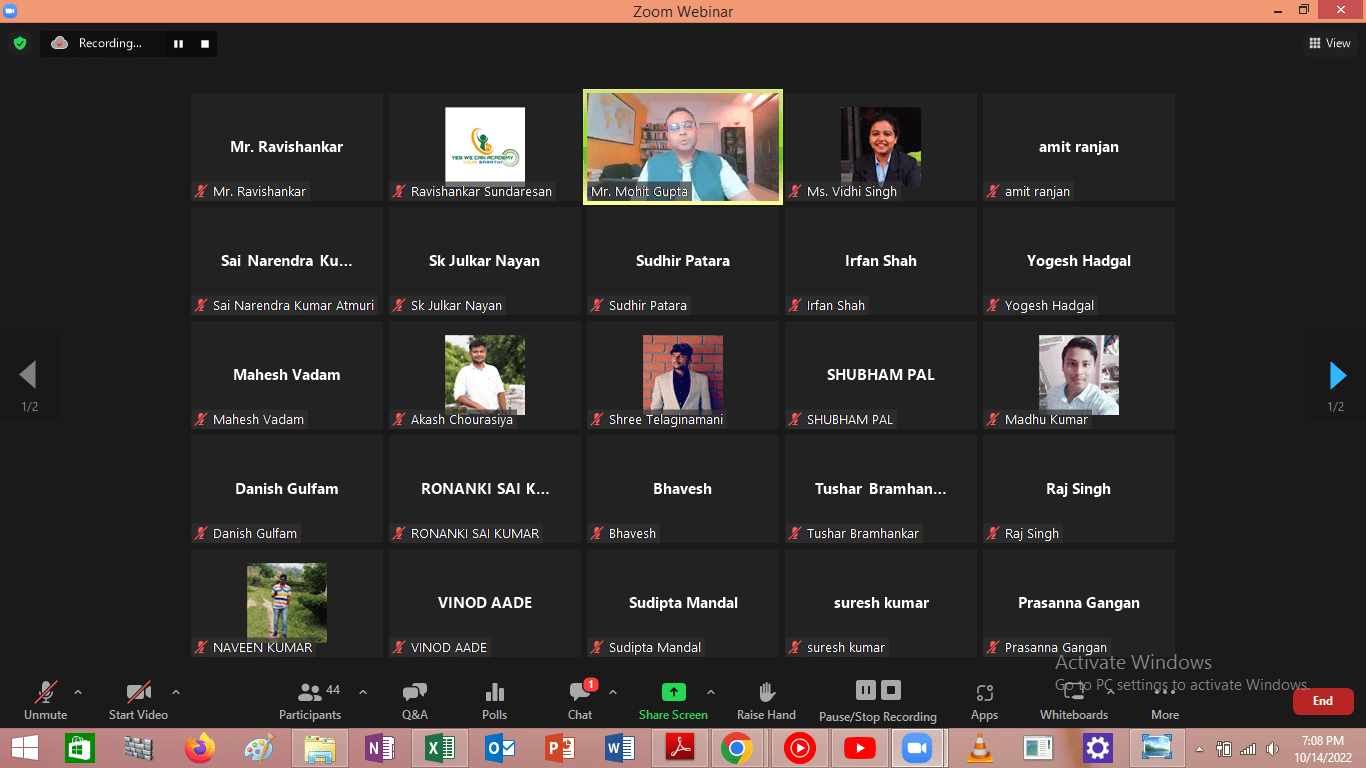Expand video options arrow beside Start Video
This screenshot has height=768, width=1366.
coord(176,692)
